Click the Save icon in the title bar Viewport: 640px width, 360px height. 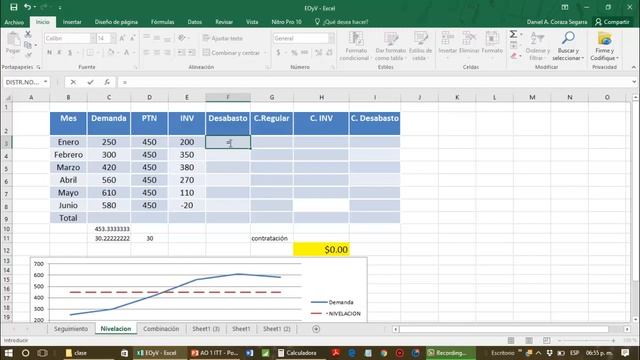pos(13,7)
